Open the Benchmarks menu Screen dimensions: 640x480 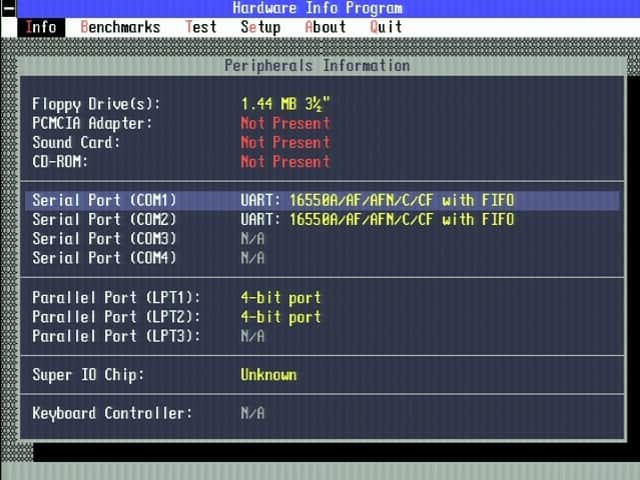[120, 27]
